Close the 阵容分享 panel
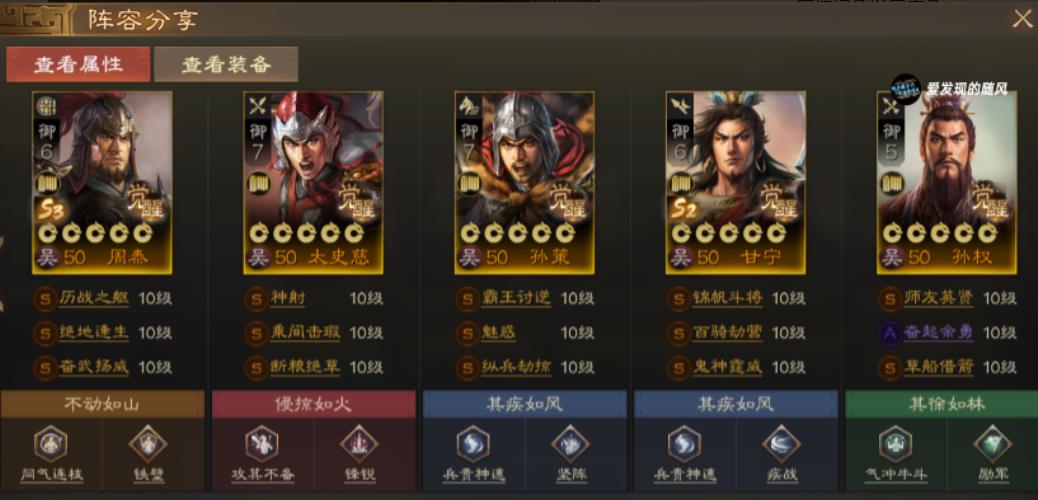The height and width of the screenshot is (500, 1038). tap(1022, 19)
